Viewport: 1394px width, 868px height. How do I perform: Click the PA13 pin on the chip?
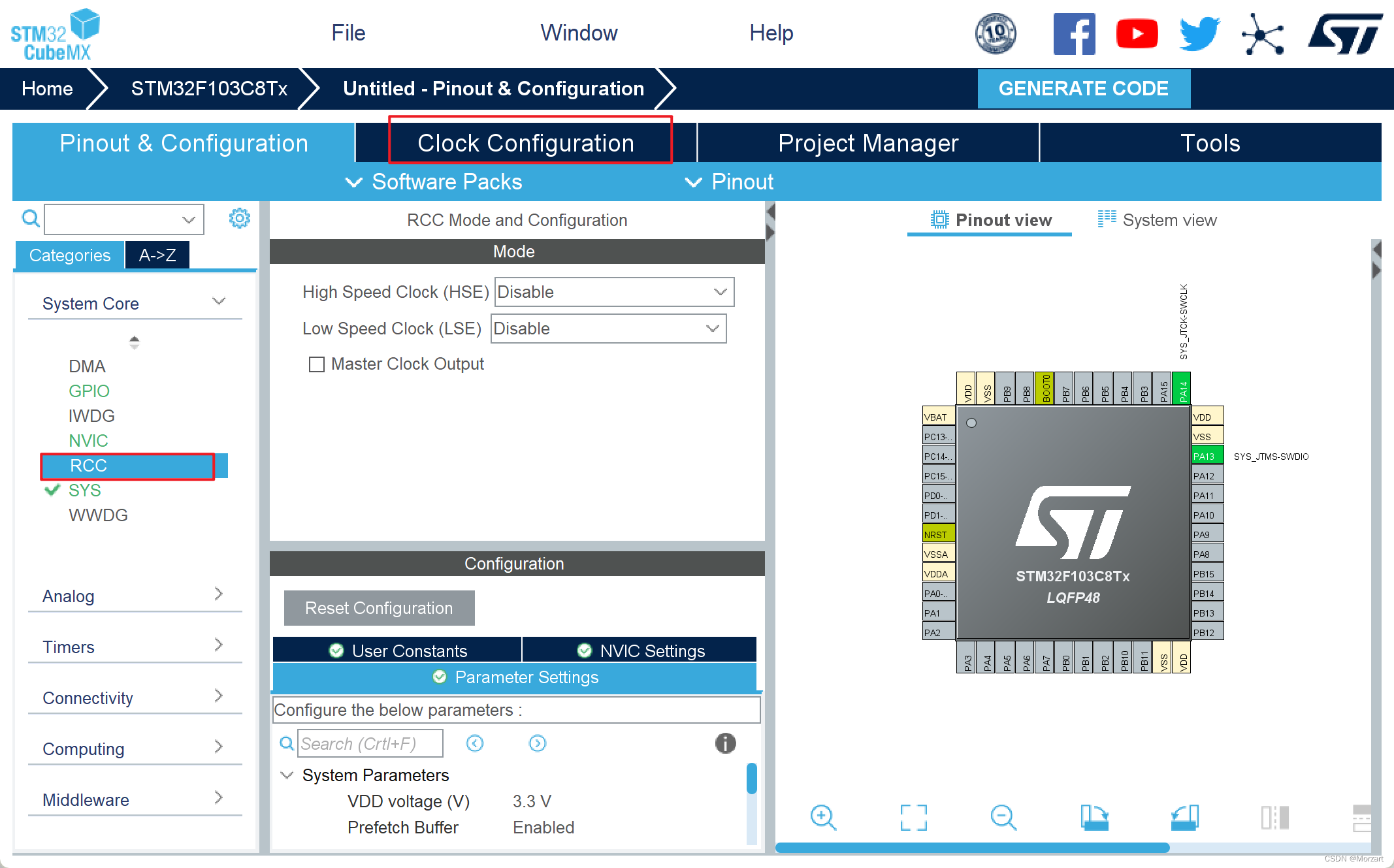(x=1207, y=456)
